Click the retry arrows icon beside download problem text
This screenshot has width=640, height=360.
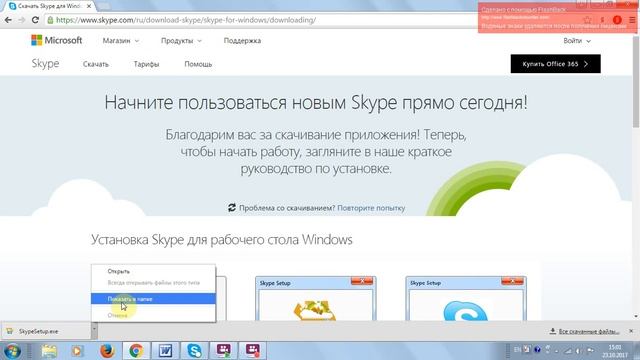pyautogui.click(x=232, y=208)
